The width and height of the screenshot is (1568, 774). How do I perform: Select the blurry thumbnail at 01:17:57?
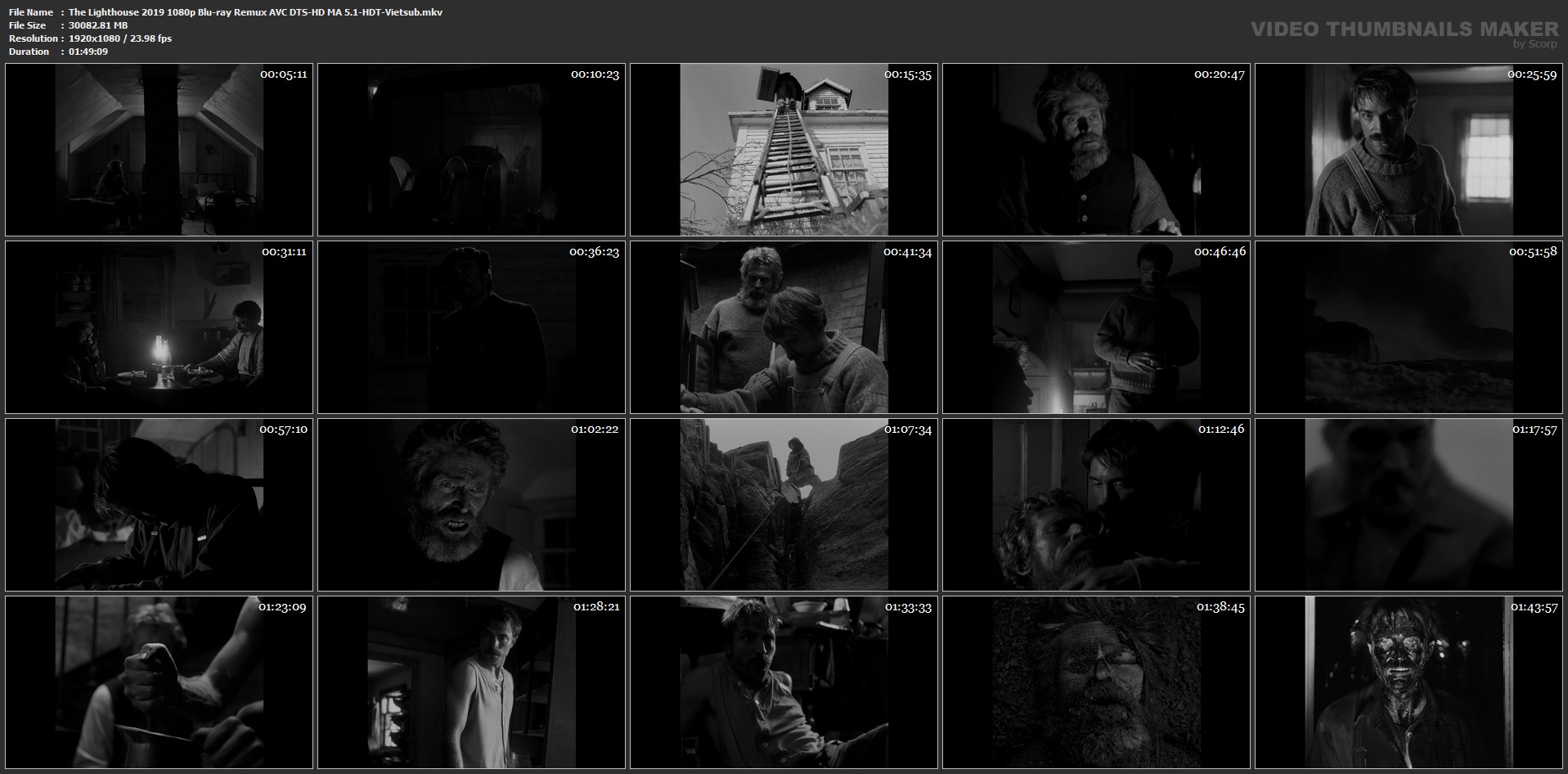pyautogui.click(x=1409, y=505)
